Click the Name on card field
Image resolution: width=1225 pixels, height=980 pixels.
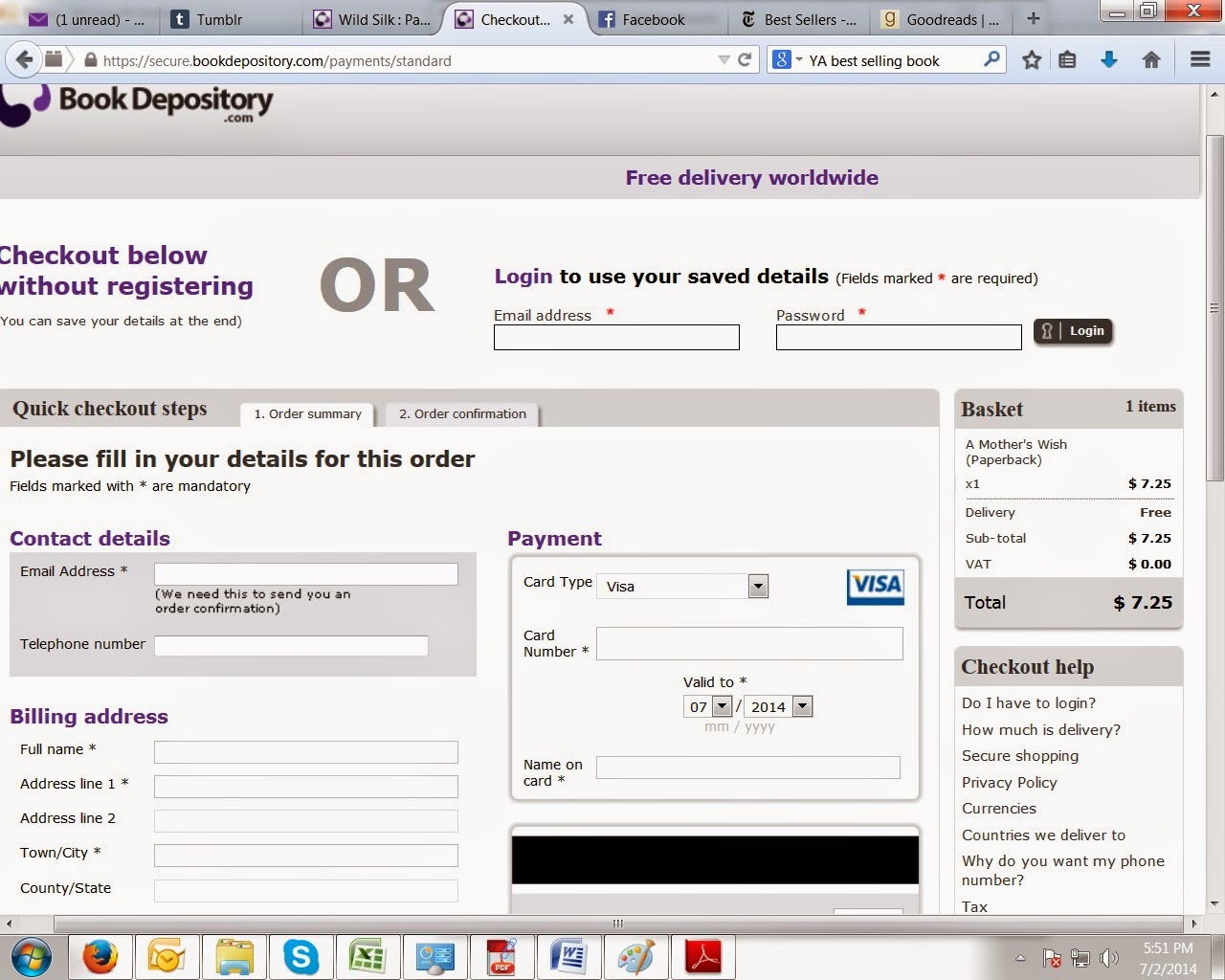[x=748, y=768]
